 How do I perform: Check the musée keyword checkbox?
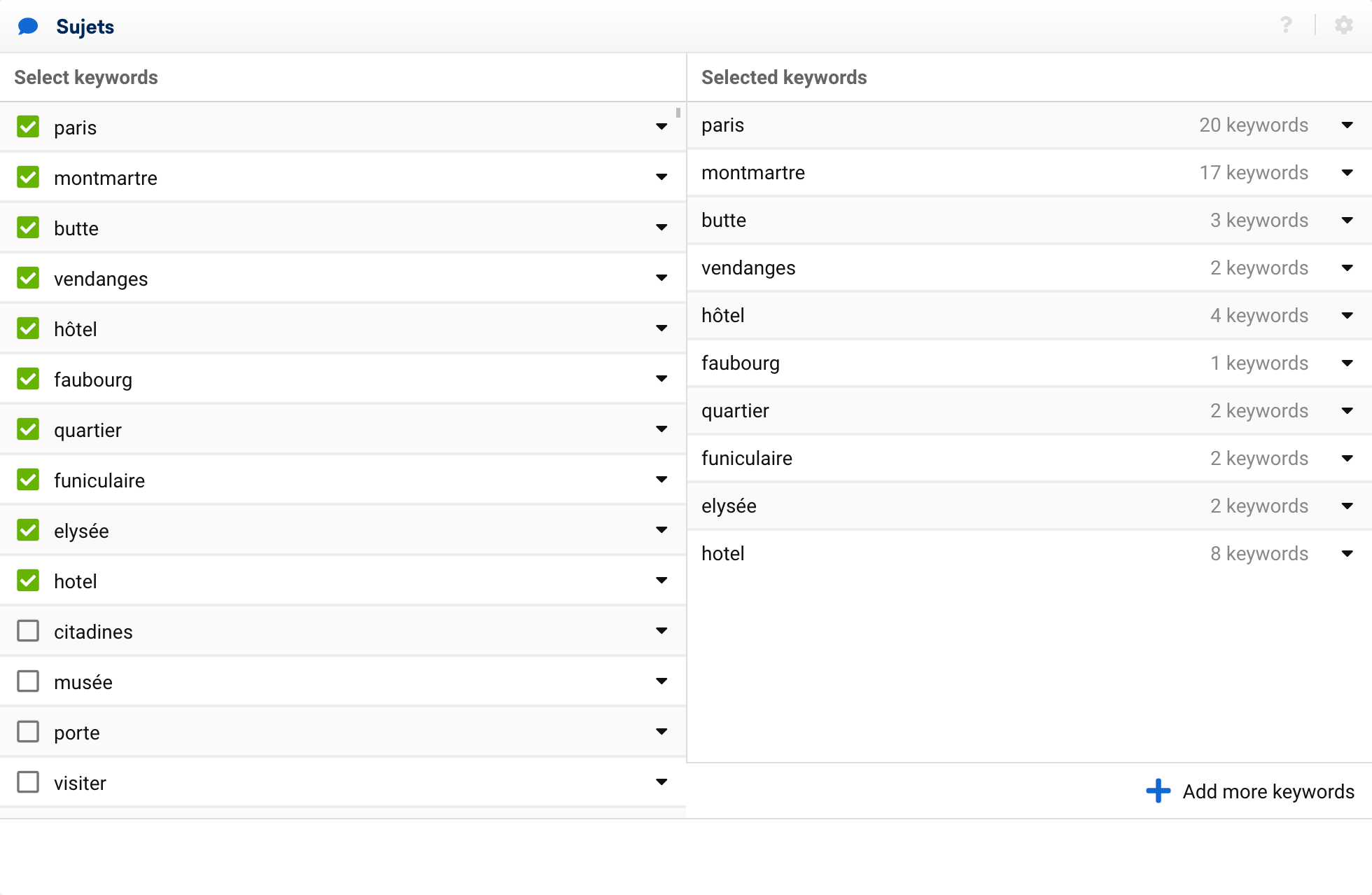28,681
